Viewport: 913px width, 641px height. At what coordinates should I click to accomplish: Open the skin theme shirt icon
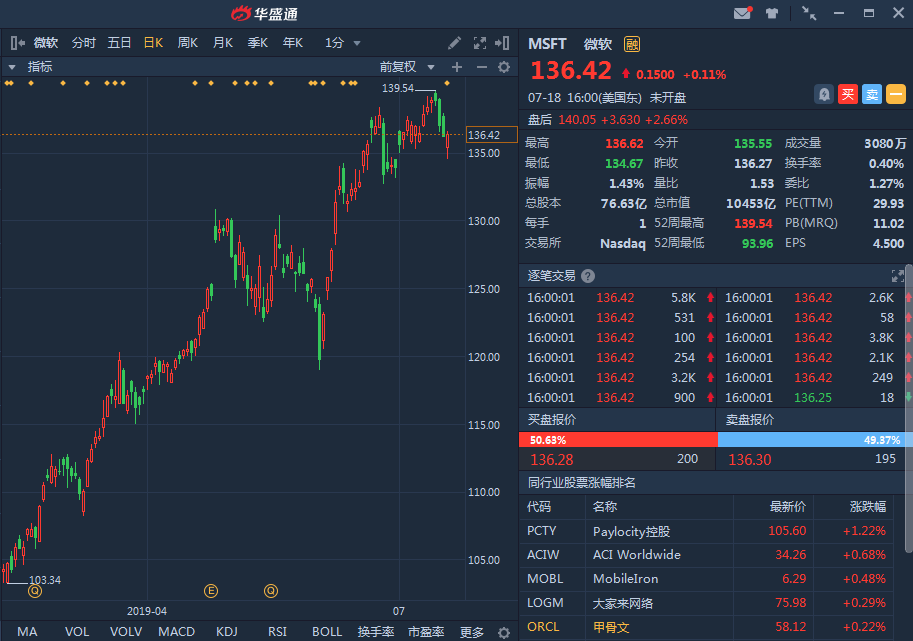point(772,13)
